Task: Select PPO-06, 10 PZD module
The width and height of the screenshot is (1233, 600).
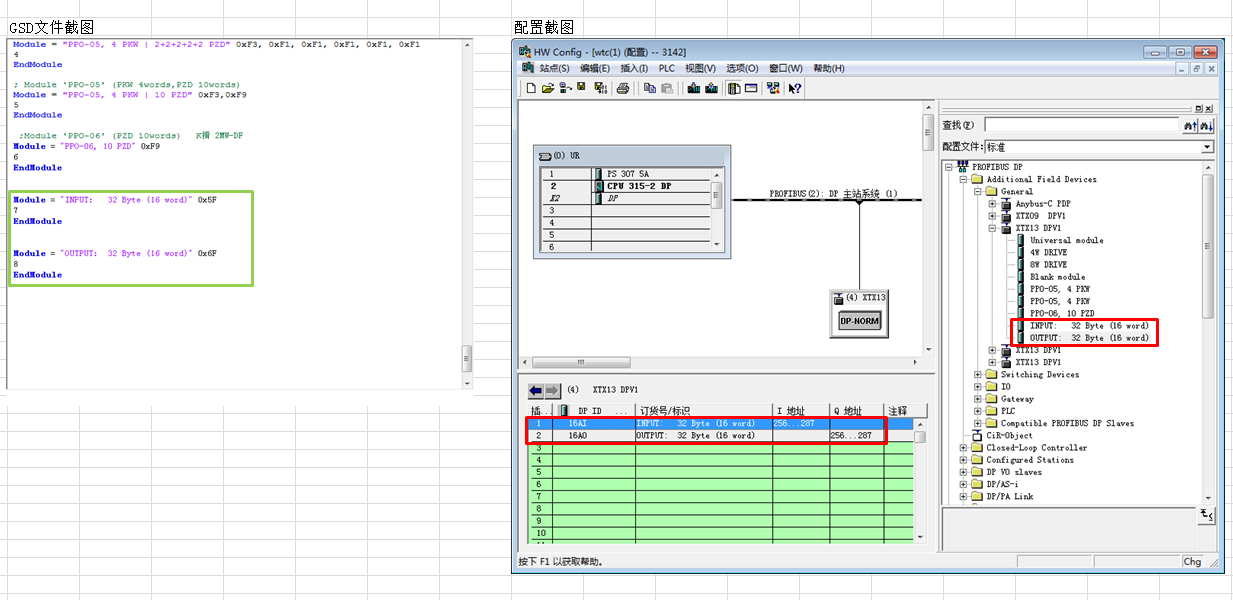Action: (1063, 313)
